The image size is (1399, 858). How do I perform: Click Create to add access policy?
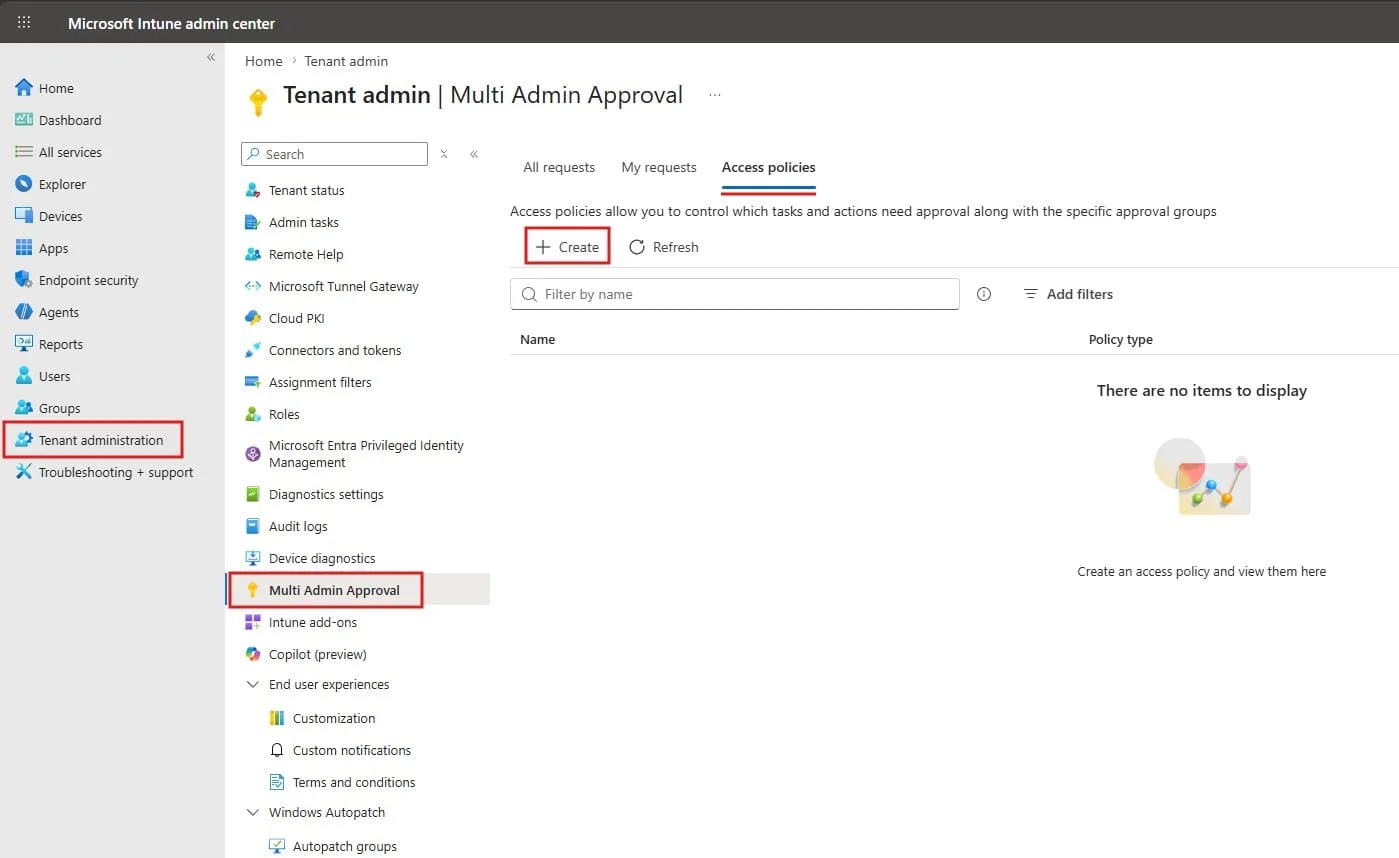[x=567, y=247]
